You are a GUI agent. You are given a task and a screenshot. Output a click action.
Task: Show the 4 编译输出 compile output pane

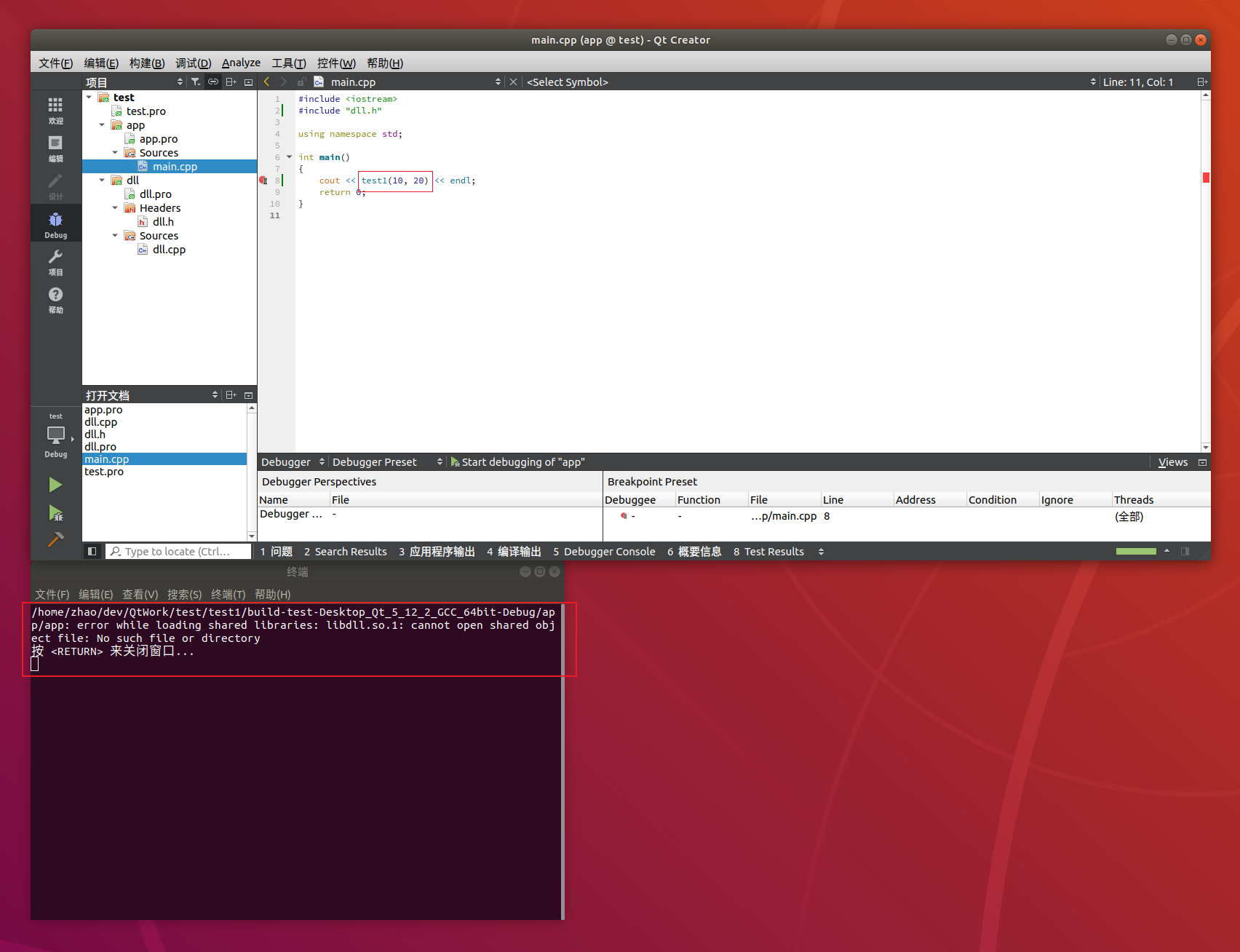[514, 552]
